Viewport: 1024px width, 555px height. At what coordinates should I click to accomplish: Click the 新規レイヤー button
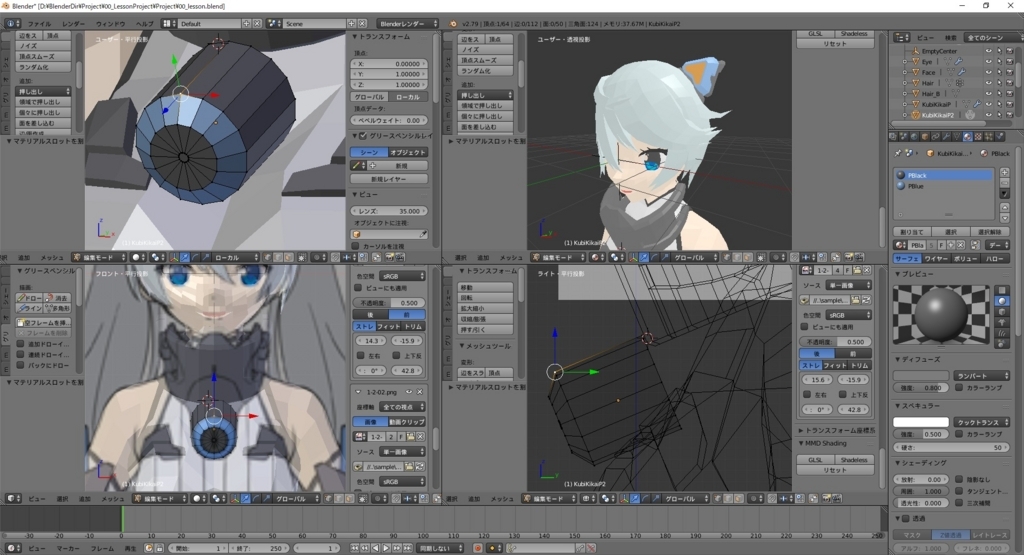pos(389,179)
